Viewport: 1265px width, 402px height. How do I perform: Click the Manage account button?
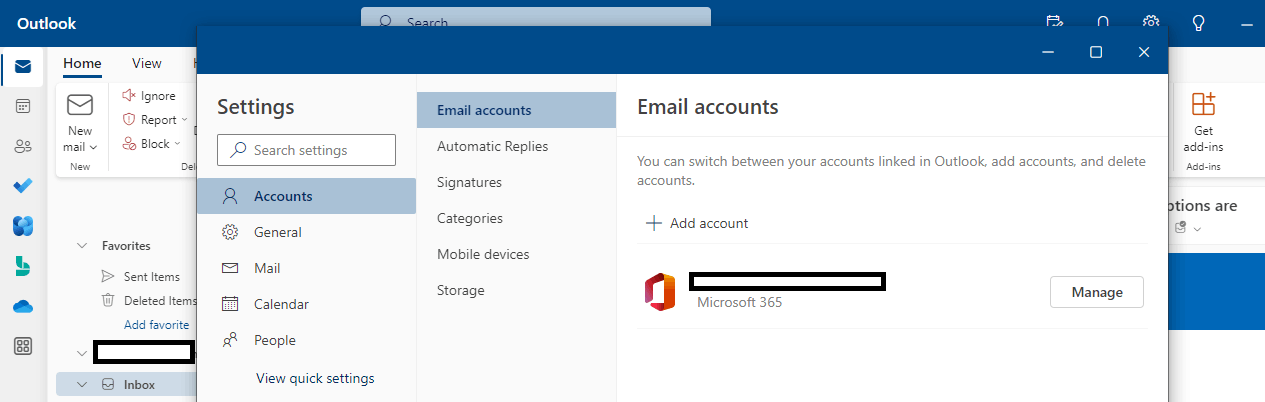[1096, 292]
